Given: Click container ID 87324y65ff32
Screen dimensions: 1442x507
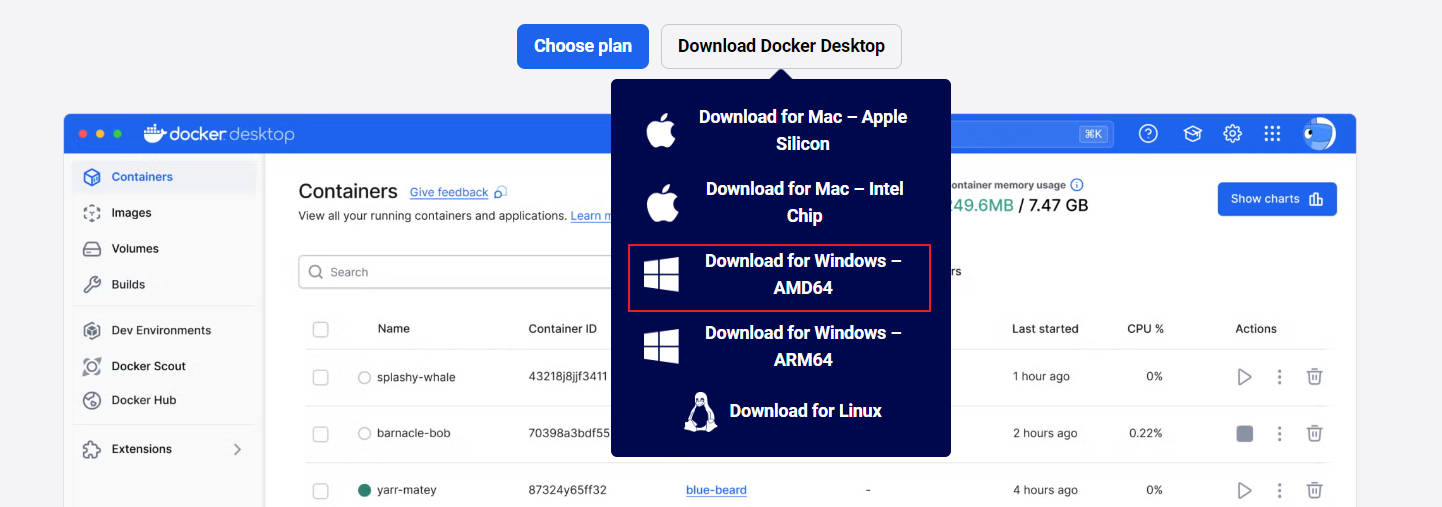Looking at the screenshot, I should [568, 490].
